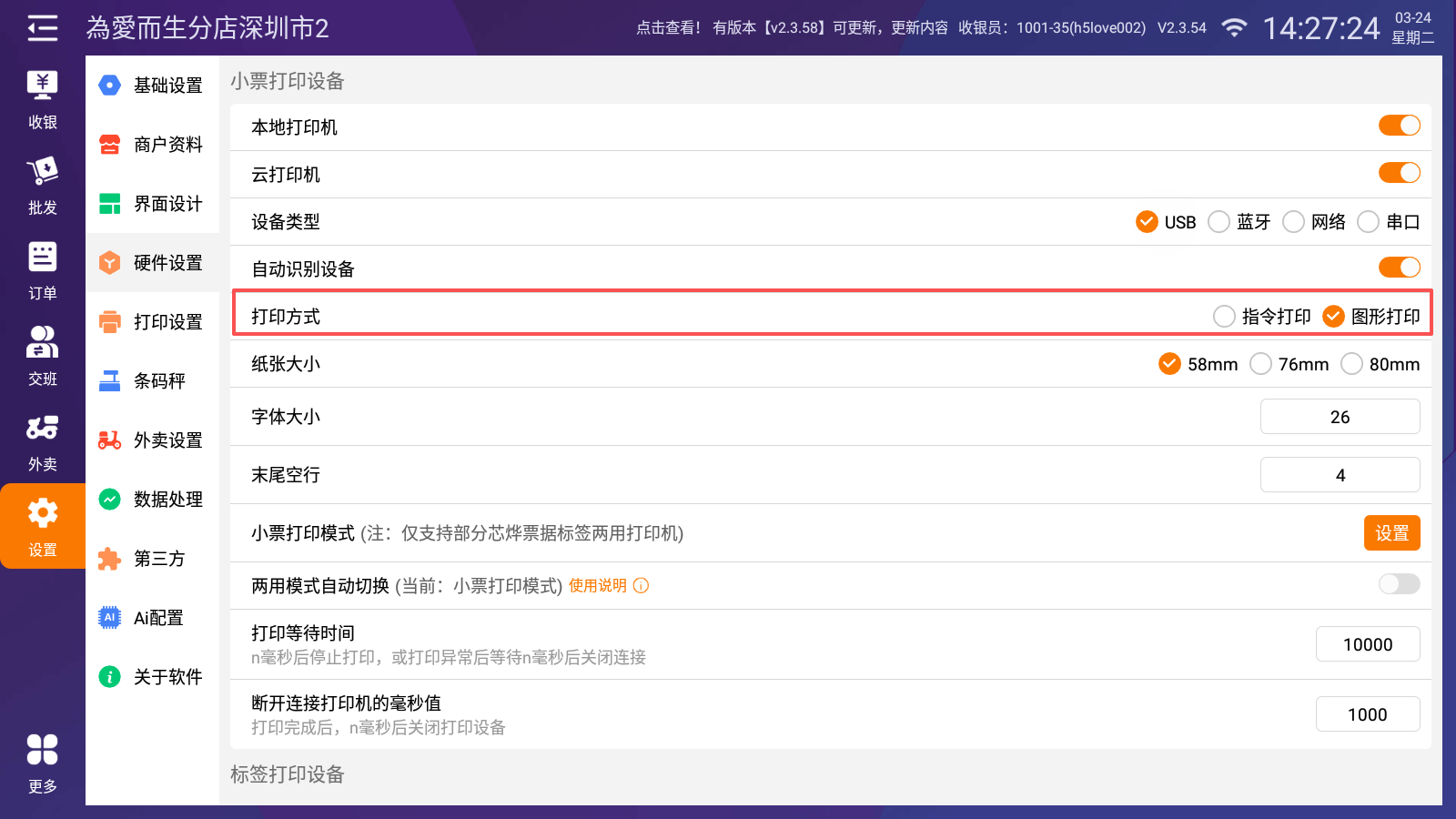Open the 打印设置 menu item
Image resolution: width=1456 pixels, height=819 pixels.
pyautogui.click(x=152, y=322)
